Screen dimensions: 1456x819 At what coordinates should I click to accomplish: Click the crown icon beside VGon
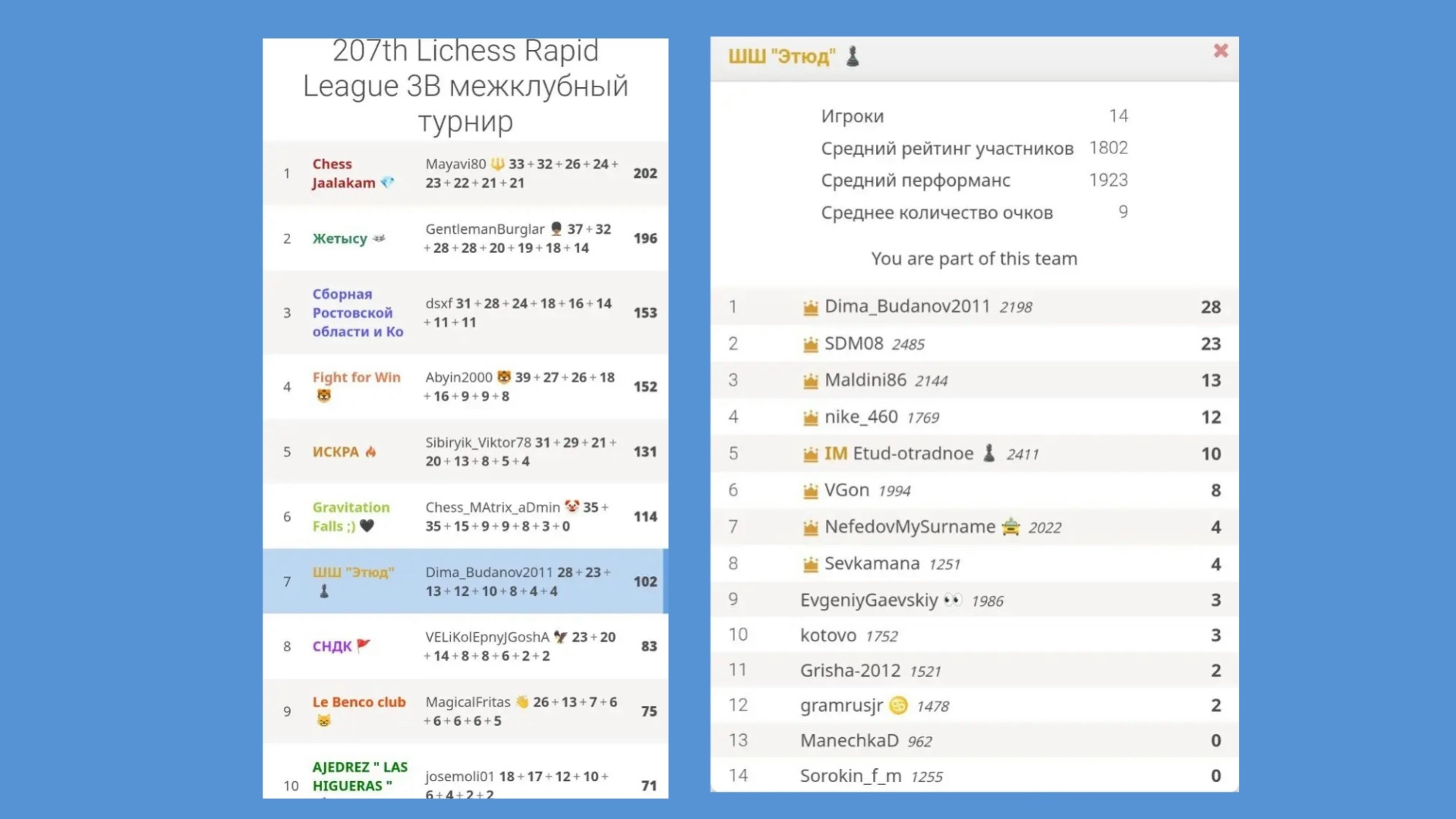coord(810,491)
